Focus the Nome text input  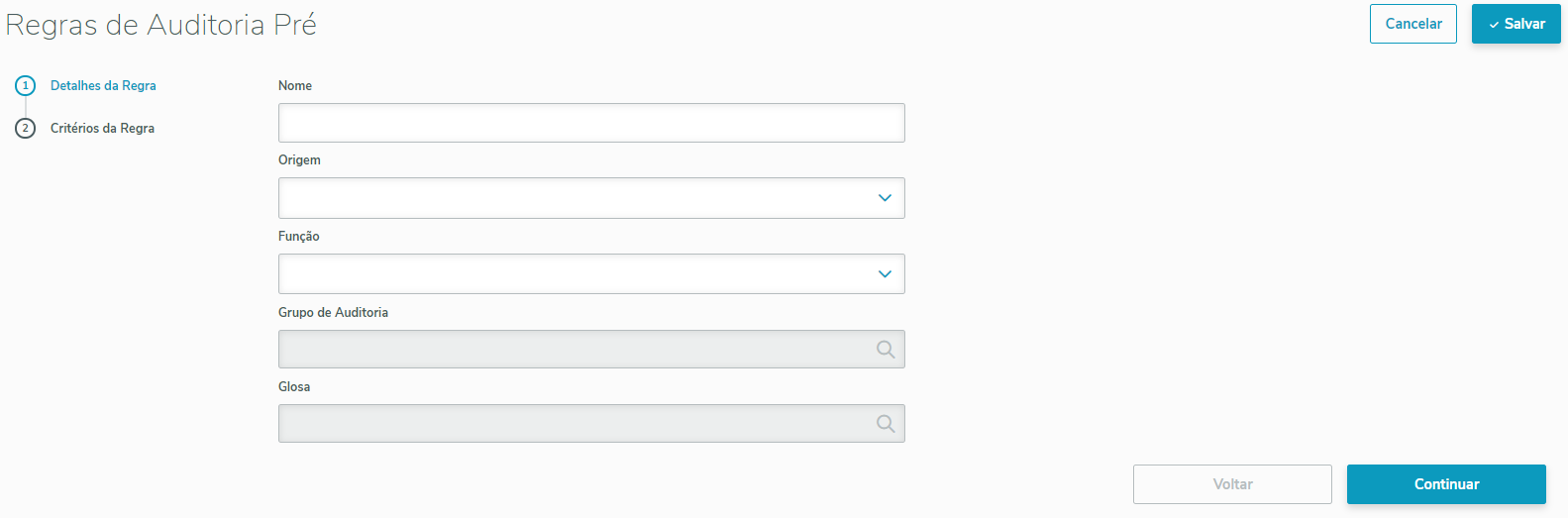591,123
